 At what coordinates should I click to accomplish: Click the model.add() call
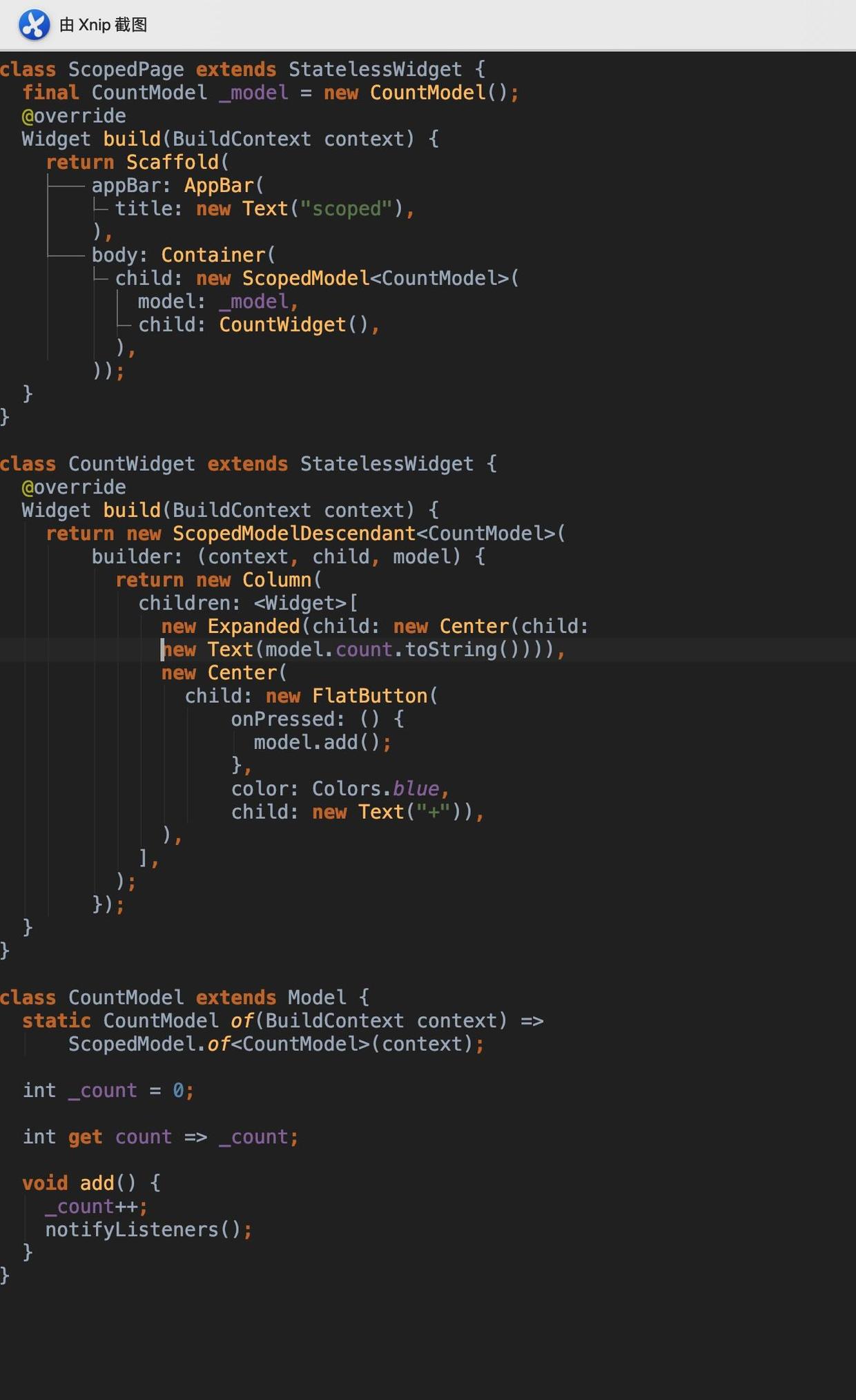(x=317, y=743)
